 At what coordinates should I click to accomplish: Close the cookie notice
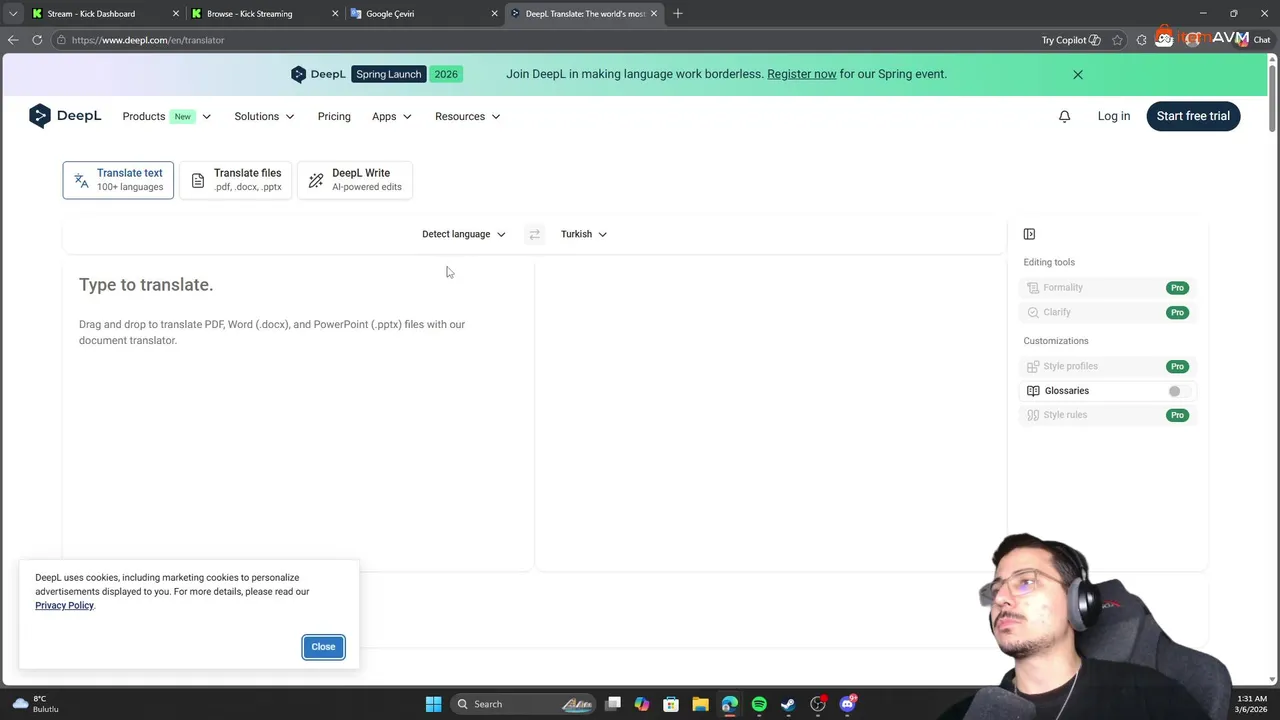(323, 647)
